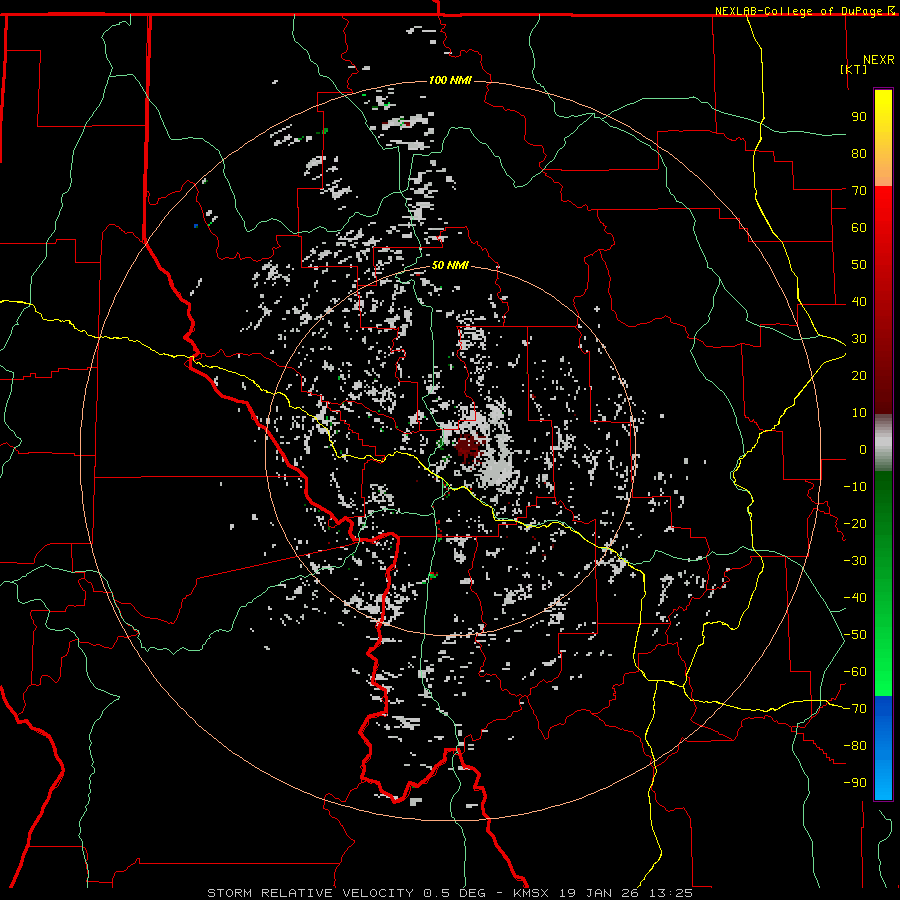
Task: Click the -50 value on velocity scale
Action: click(855, 635)
